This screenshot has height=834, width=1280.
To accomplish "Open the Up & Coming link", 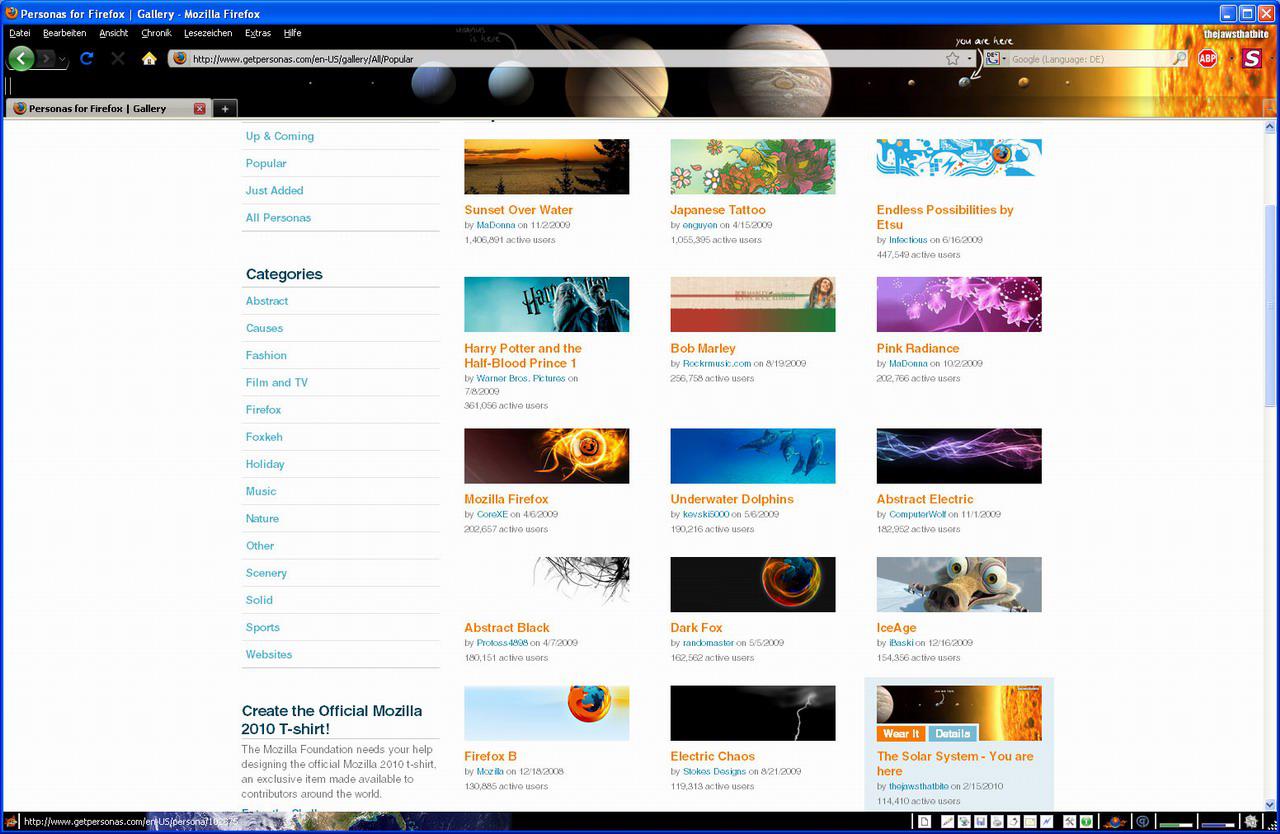I will click(280, 136).
